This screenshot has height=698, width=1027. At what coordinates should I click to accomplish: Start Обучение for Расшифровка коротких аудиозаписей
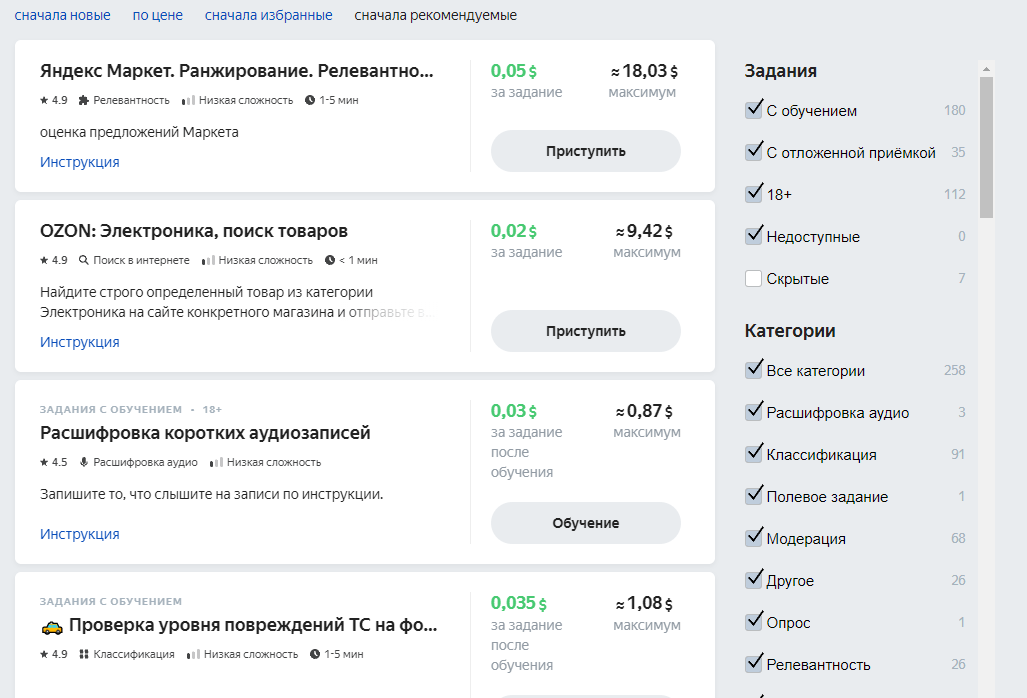pyautogui.click(x=585, y=523)
